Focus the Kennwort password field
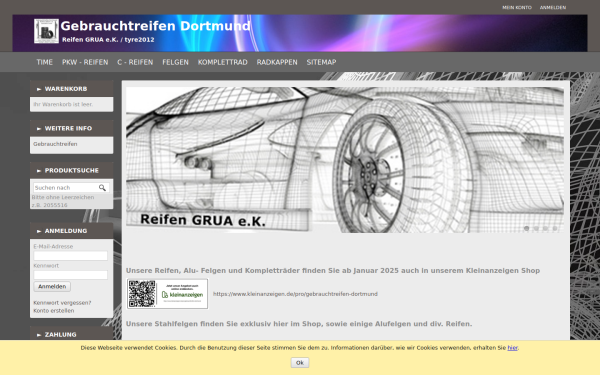 [70, 275]
